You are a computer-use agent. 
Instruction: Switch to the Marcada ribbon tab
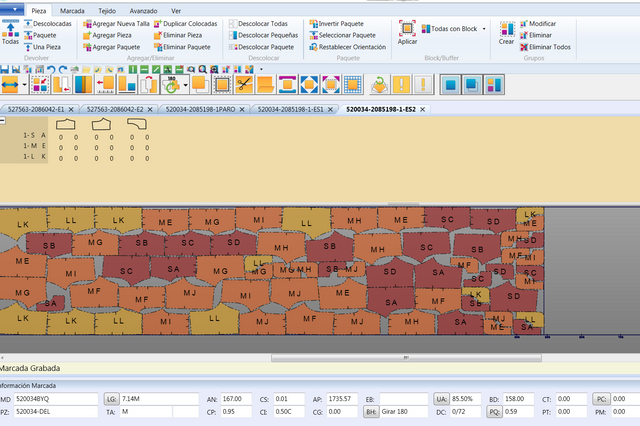pos(72,10)
